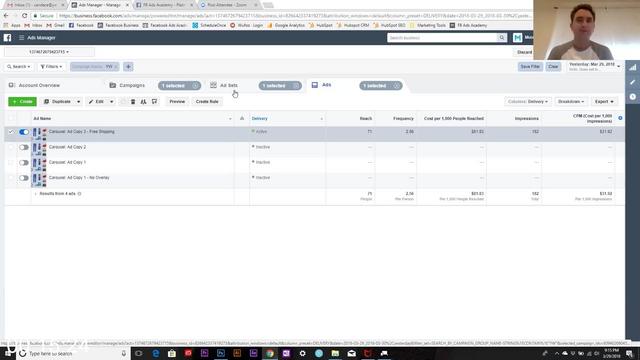Screen dimensions: 640x360
Task: Open the clock history icon in right sidebar
Action: [633, 97]
